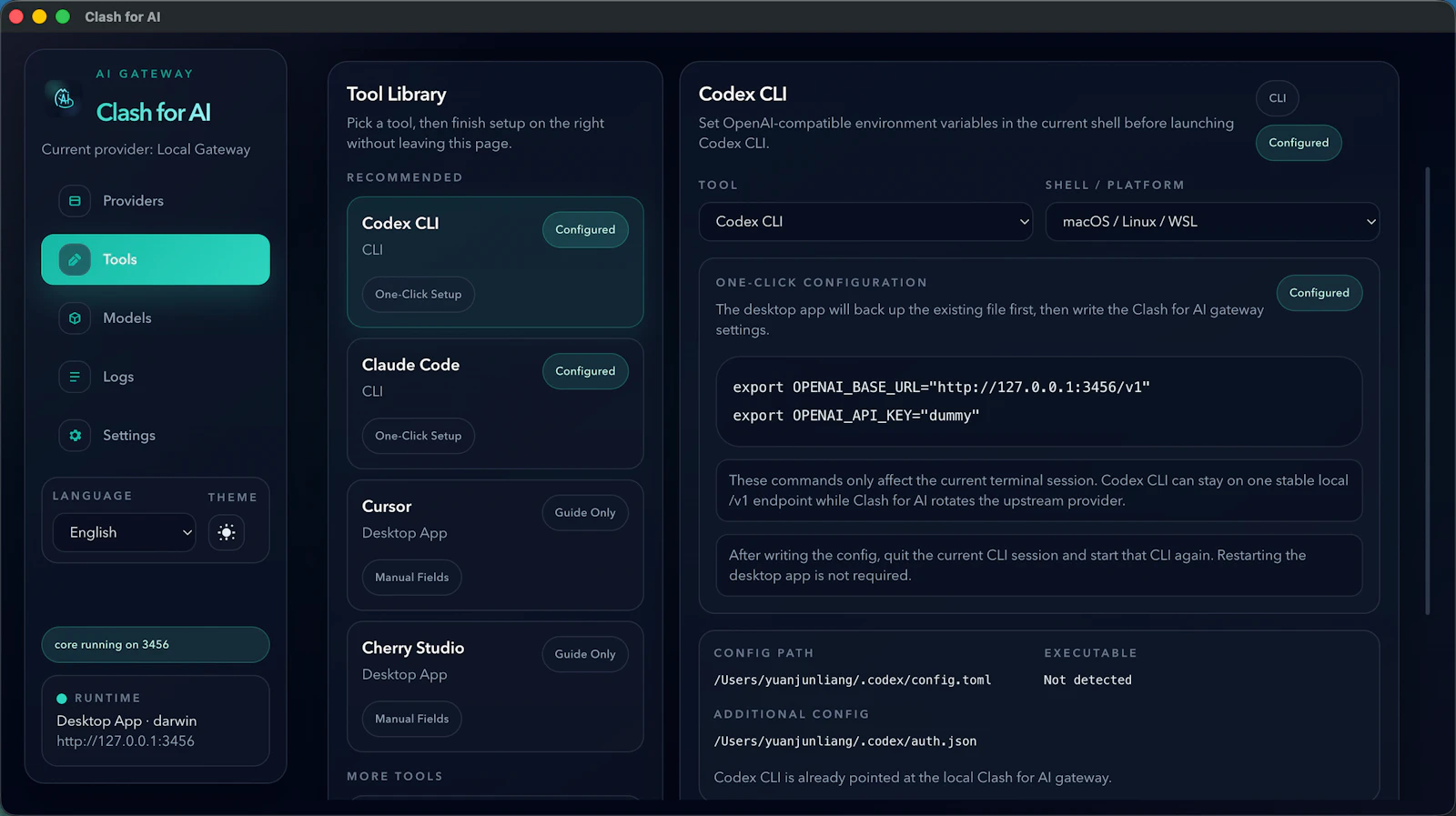Click Manual Fields under Cursor
Screen dimensions: 1456x816
pos(412,578)
